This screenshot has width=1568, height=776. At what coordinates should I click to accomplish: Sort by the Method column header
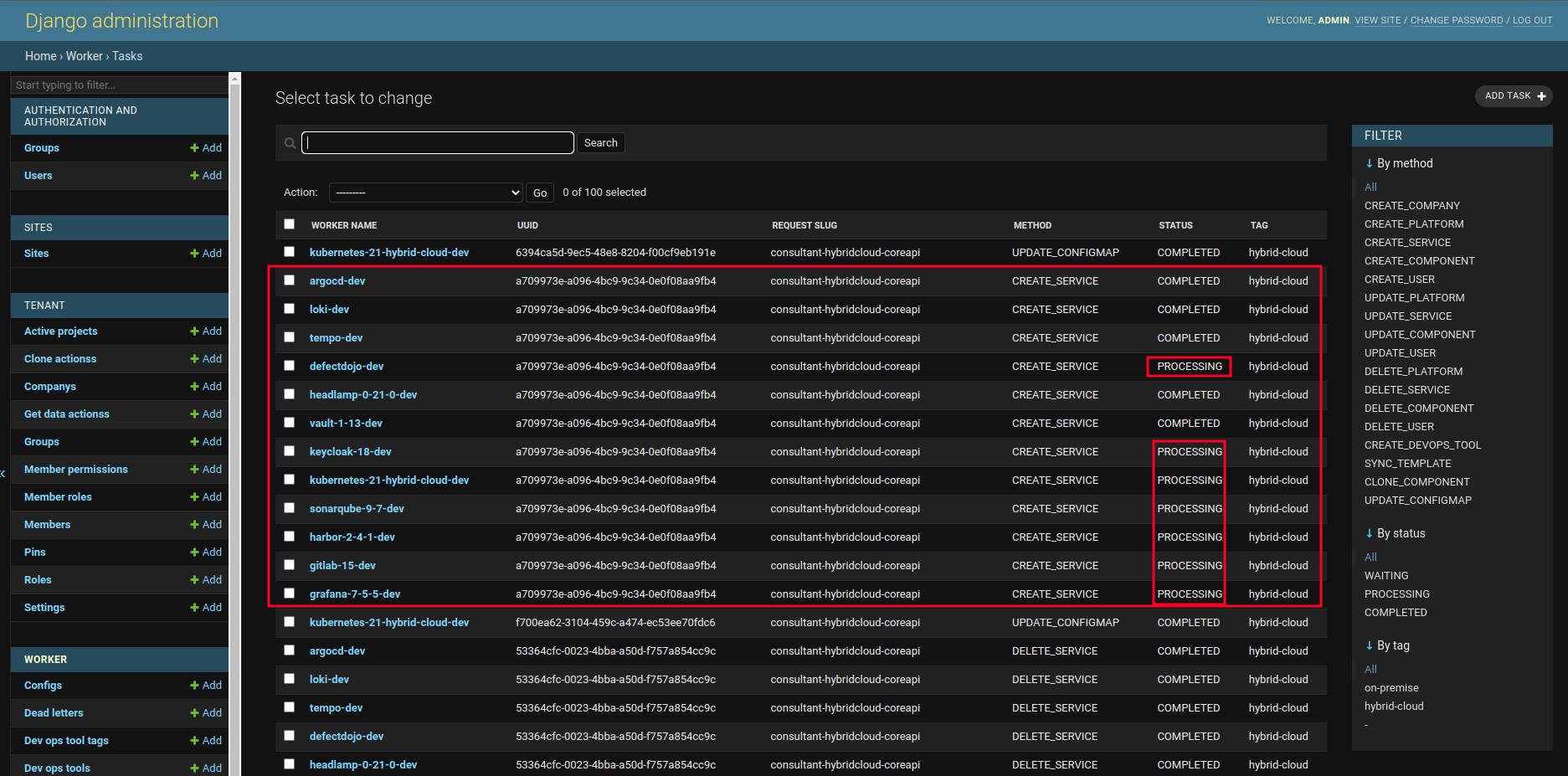click(1032, 225)
